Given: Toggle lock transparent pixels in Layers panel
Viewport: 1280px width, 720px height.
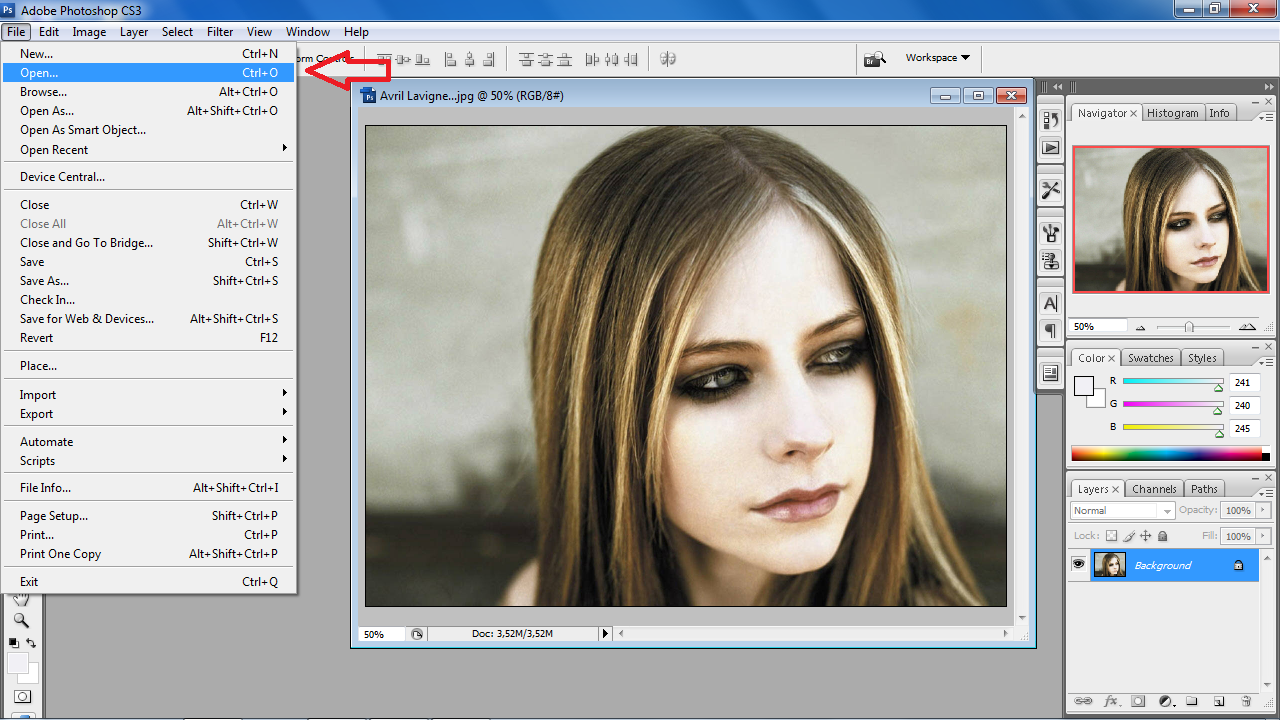Looking at the screenshot, I should coord(1112,536).
